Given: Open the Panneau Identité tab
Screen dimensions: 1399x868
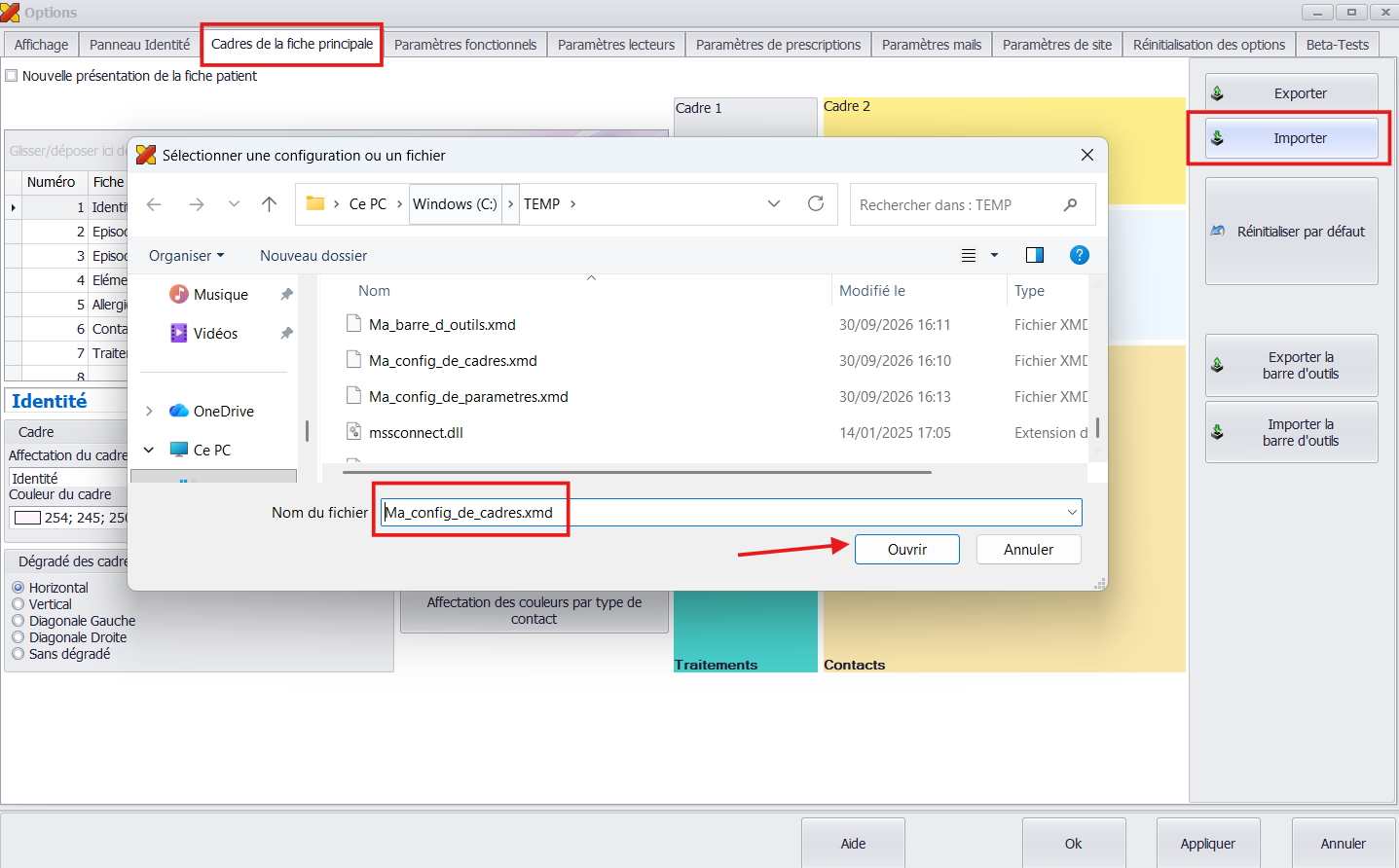Looking at the screenshot, I should (x=140, y=45).
